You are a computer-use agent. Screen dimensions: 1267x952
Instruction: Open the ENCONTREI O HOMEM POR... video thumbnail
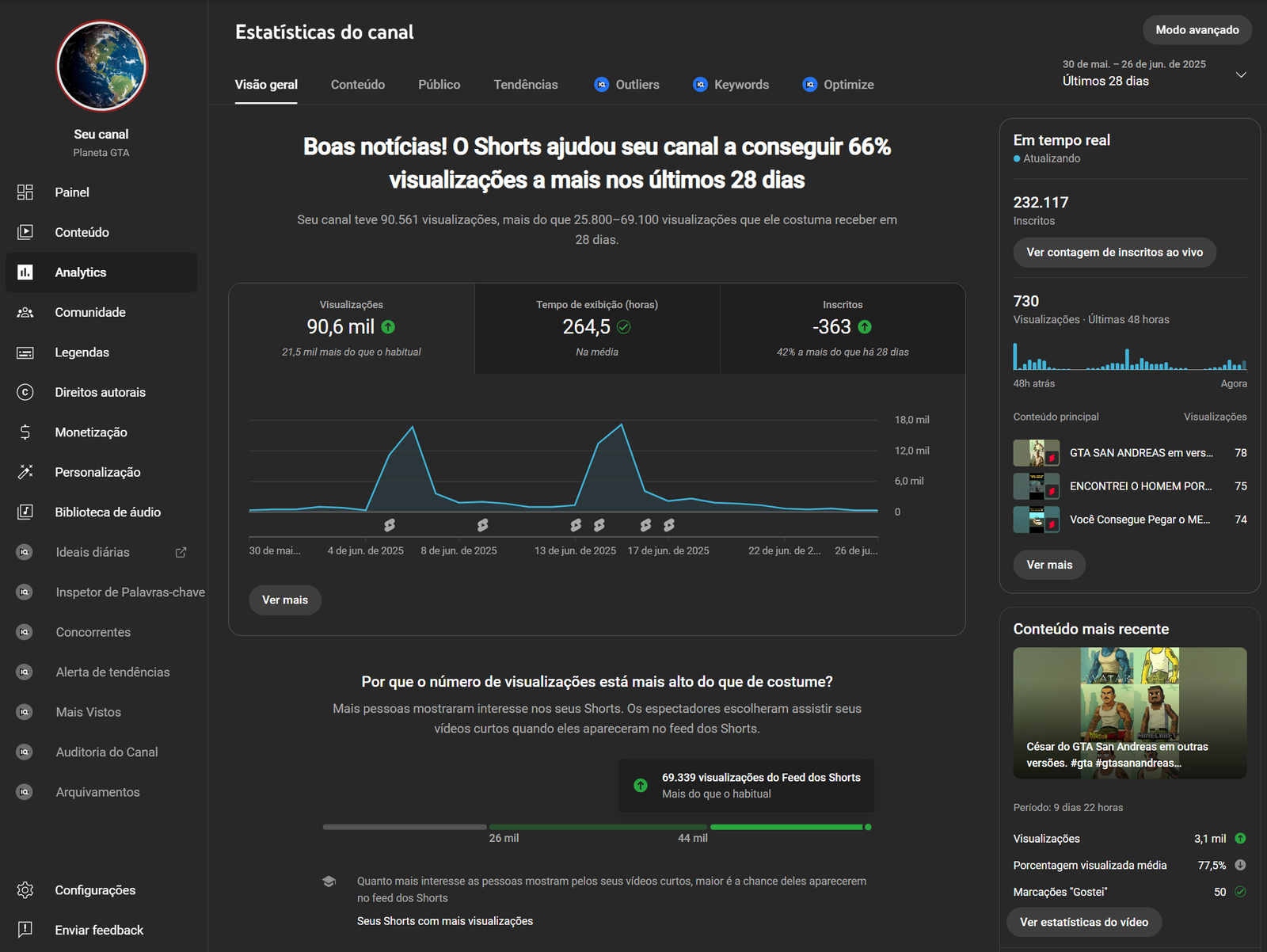1037,486
